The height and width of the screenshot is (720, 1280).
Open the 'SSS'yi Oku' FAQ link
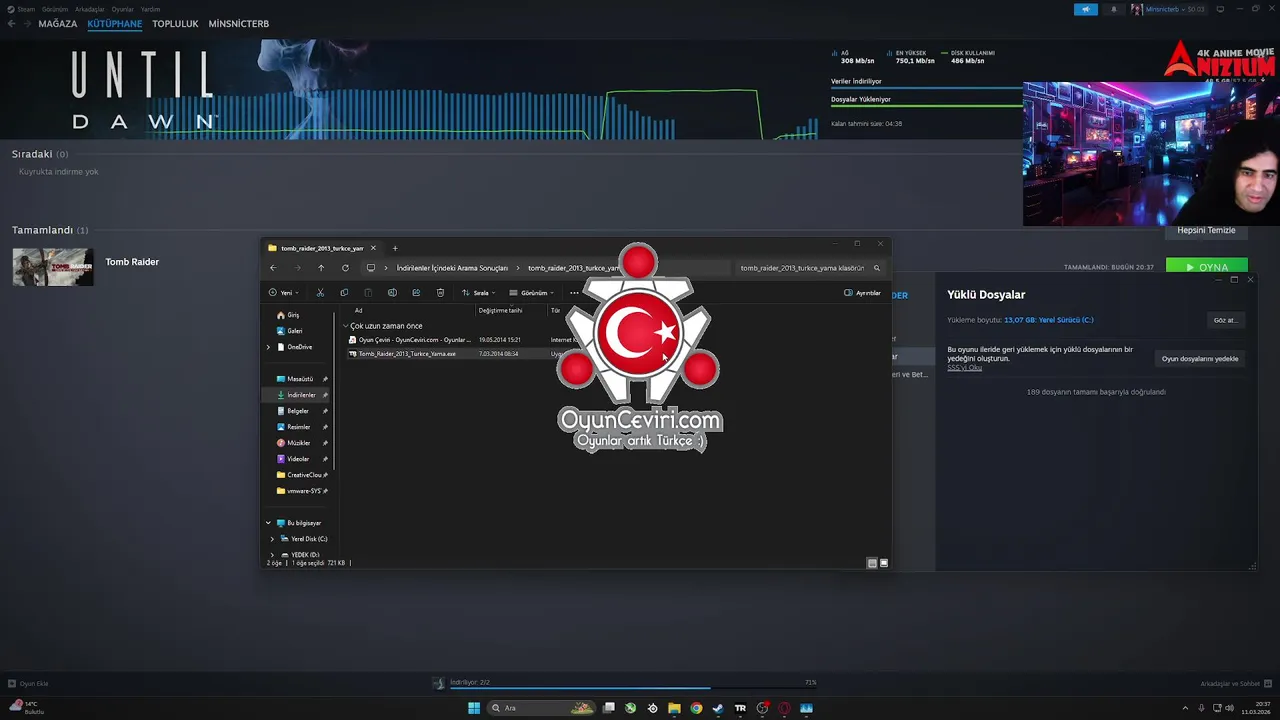coord(964,368)
